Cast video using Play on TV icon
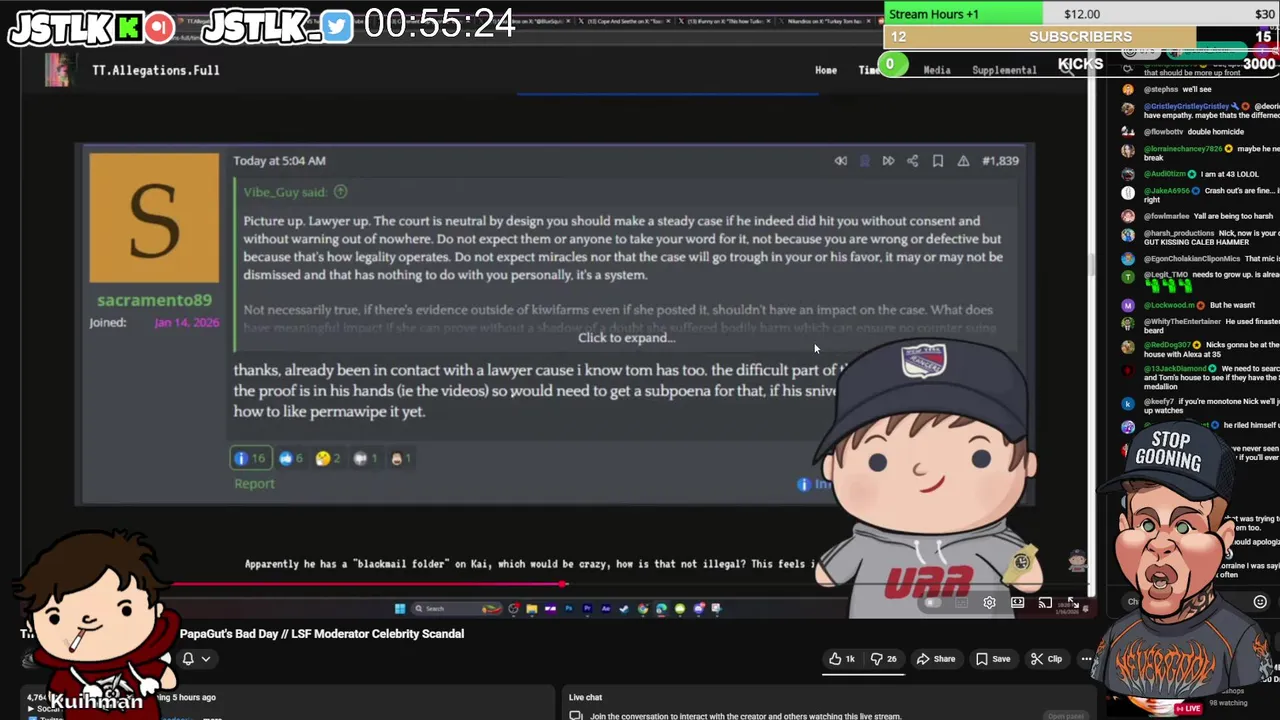This screenshot has width=1280, height=720. coord(1045,603)
